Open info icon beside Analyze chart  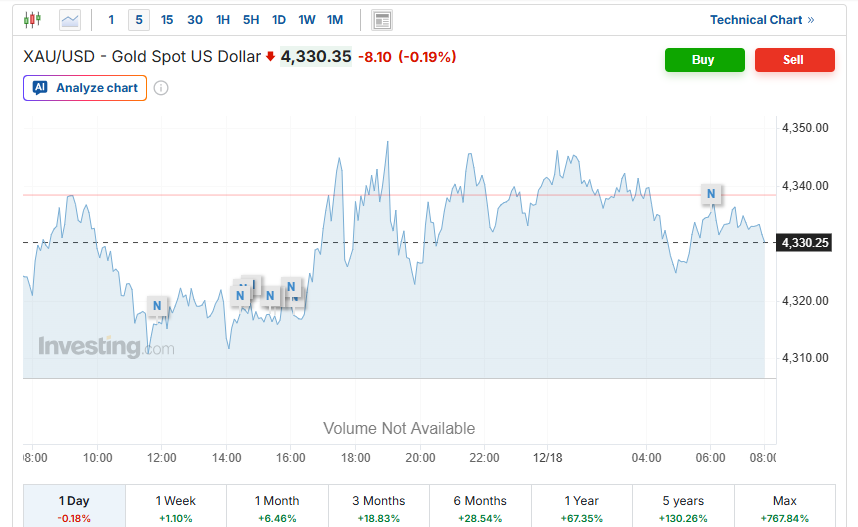coord(161,88)
